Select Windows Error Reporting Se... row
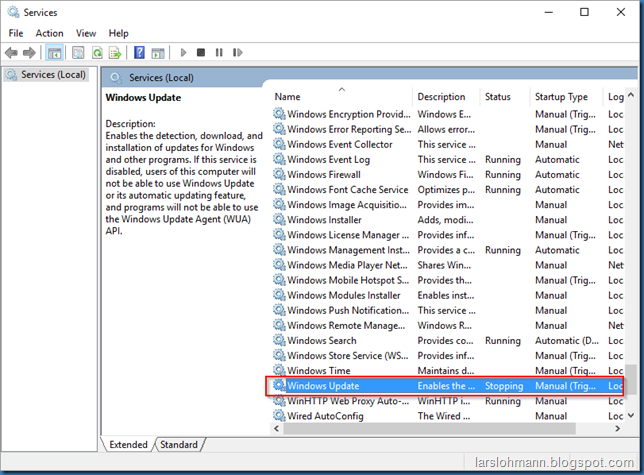The width and height of the screenshot is (644, 475). (448, 129)
